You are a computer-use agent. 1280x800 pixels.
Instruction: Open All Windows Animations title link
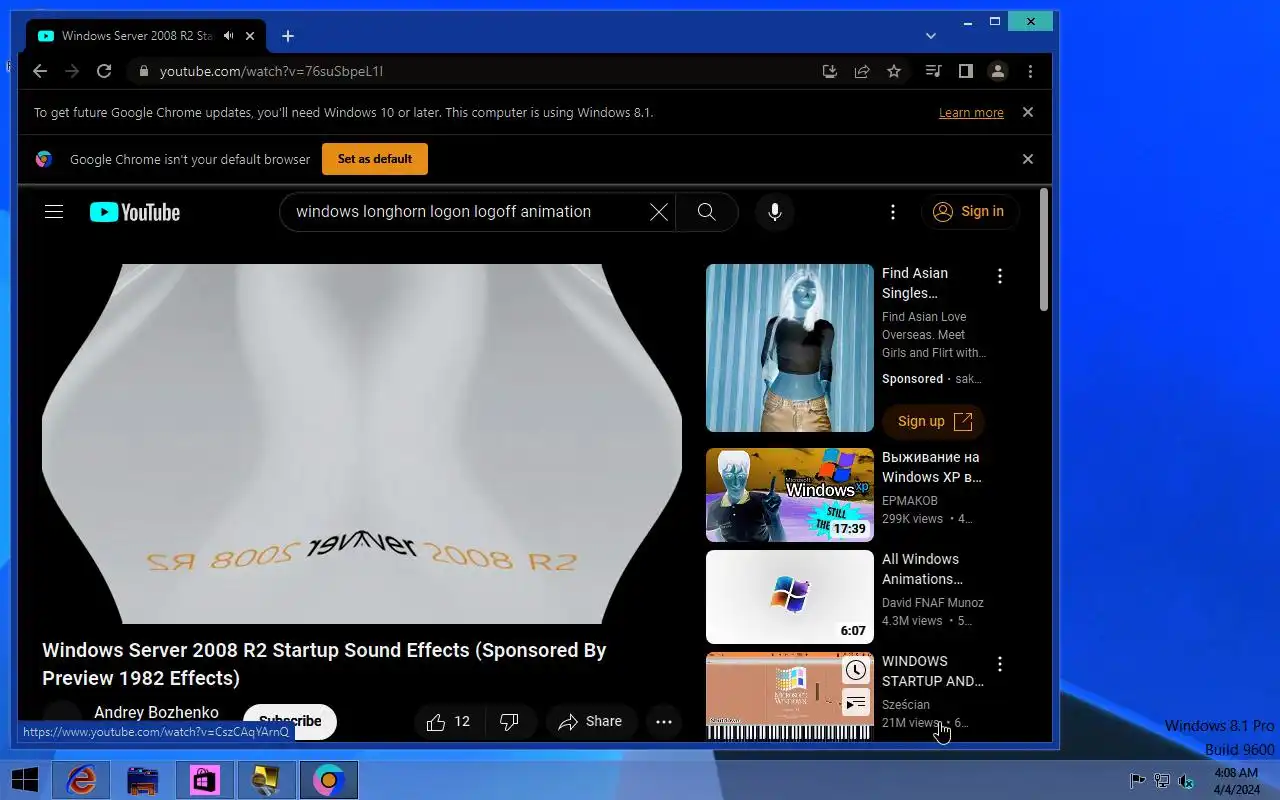[921, 569]
